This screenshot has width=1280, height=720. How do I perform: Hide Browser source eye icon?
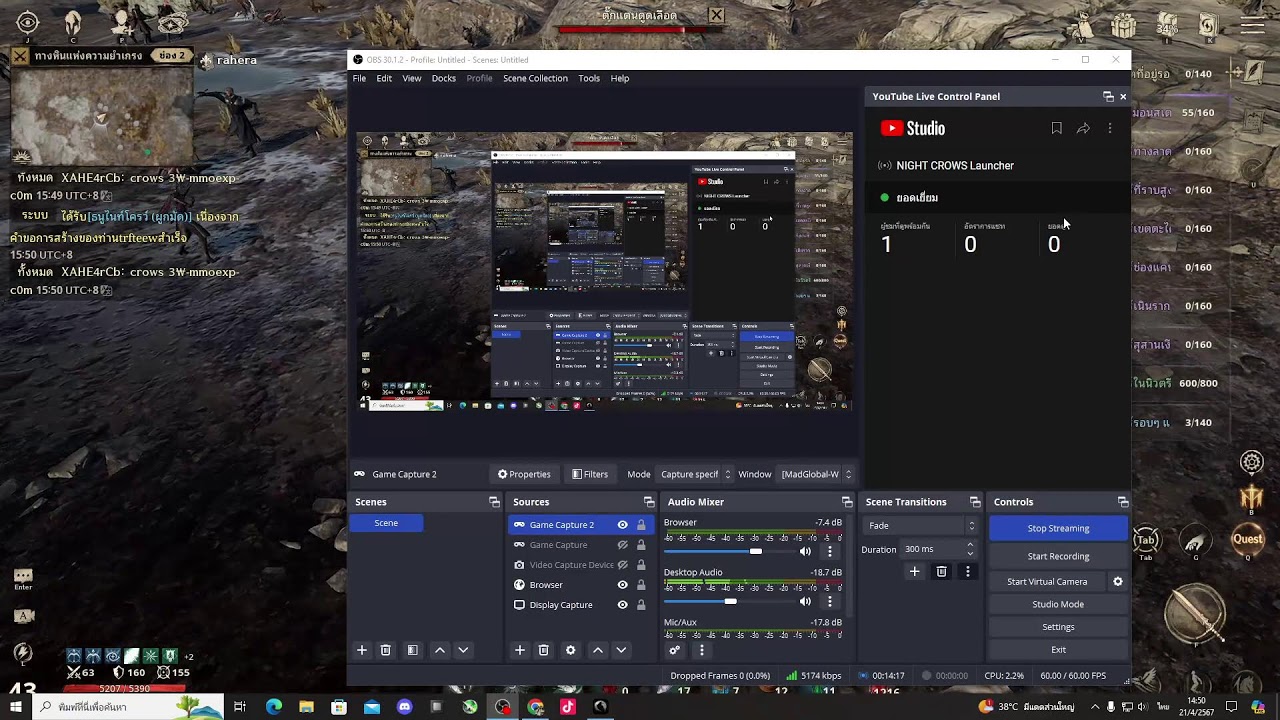[x=622, y=585]
